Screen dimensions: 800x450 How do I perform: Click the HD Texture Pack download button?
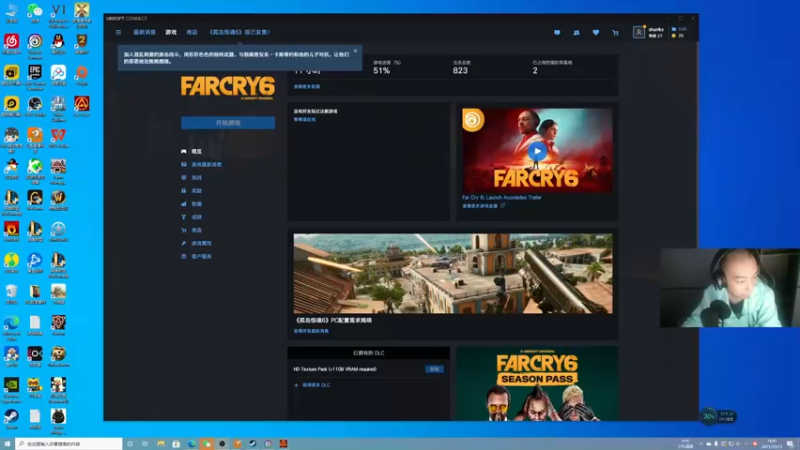(434, 369)
